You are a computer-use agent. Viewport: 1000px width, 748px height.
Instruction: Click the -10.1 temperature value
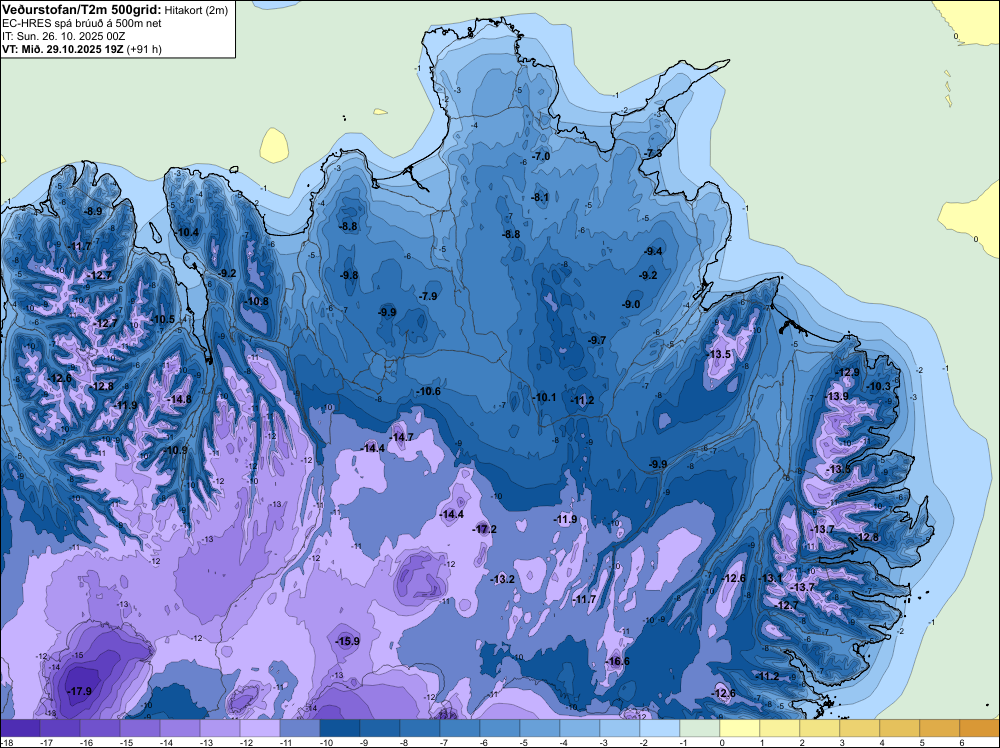tap(544, 397)
